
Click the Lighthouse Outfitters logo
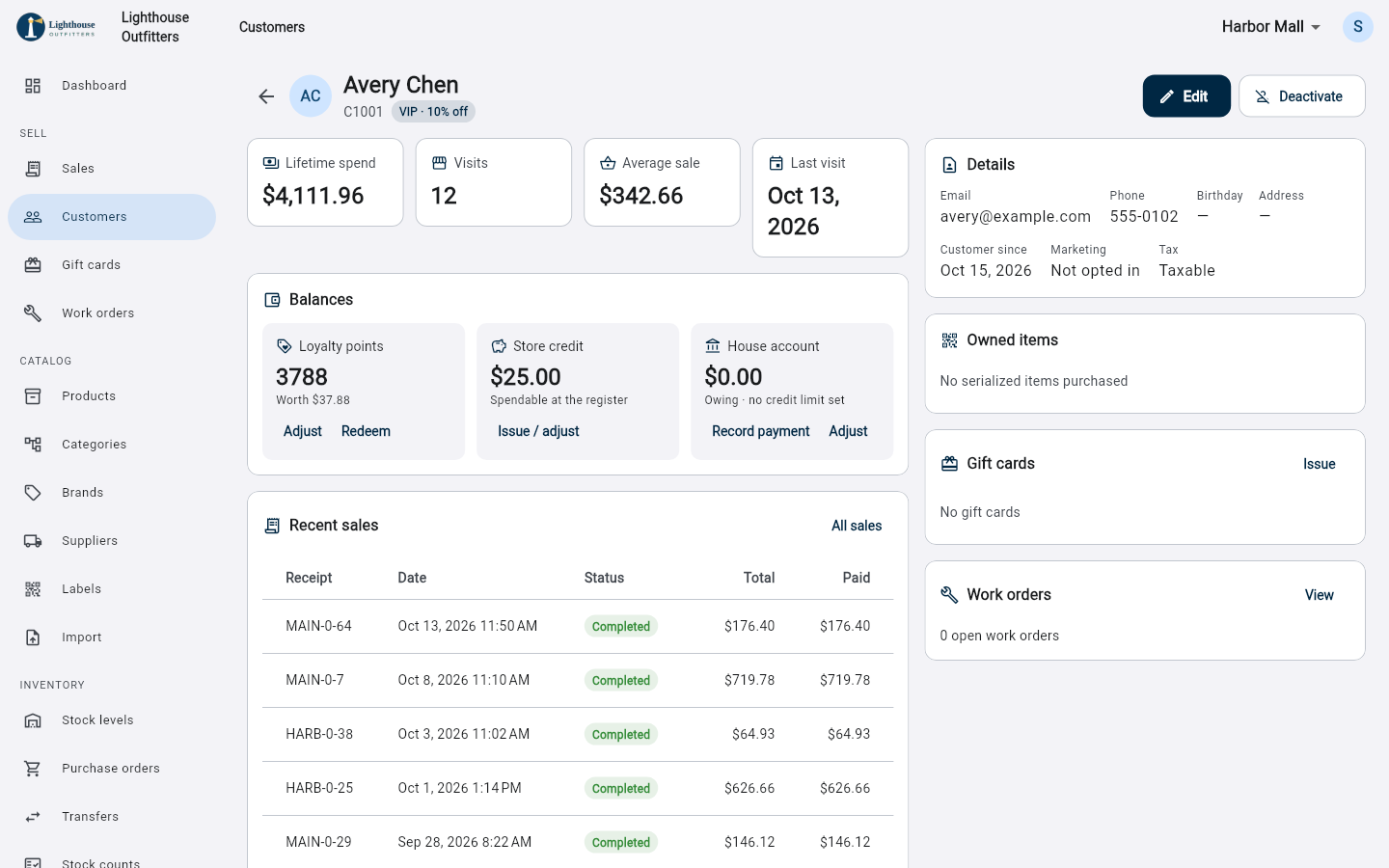point(56,27)
